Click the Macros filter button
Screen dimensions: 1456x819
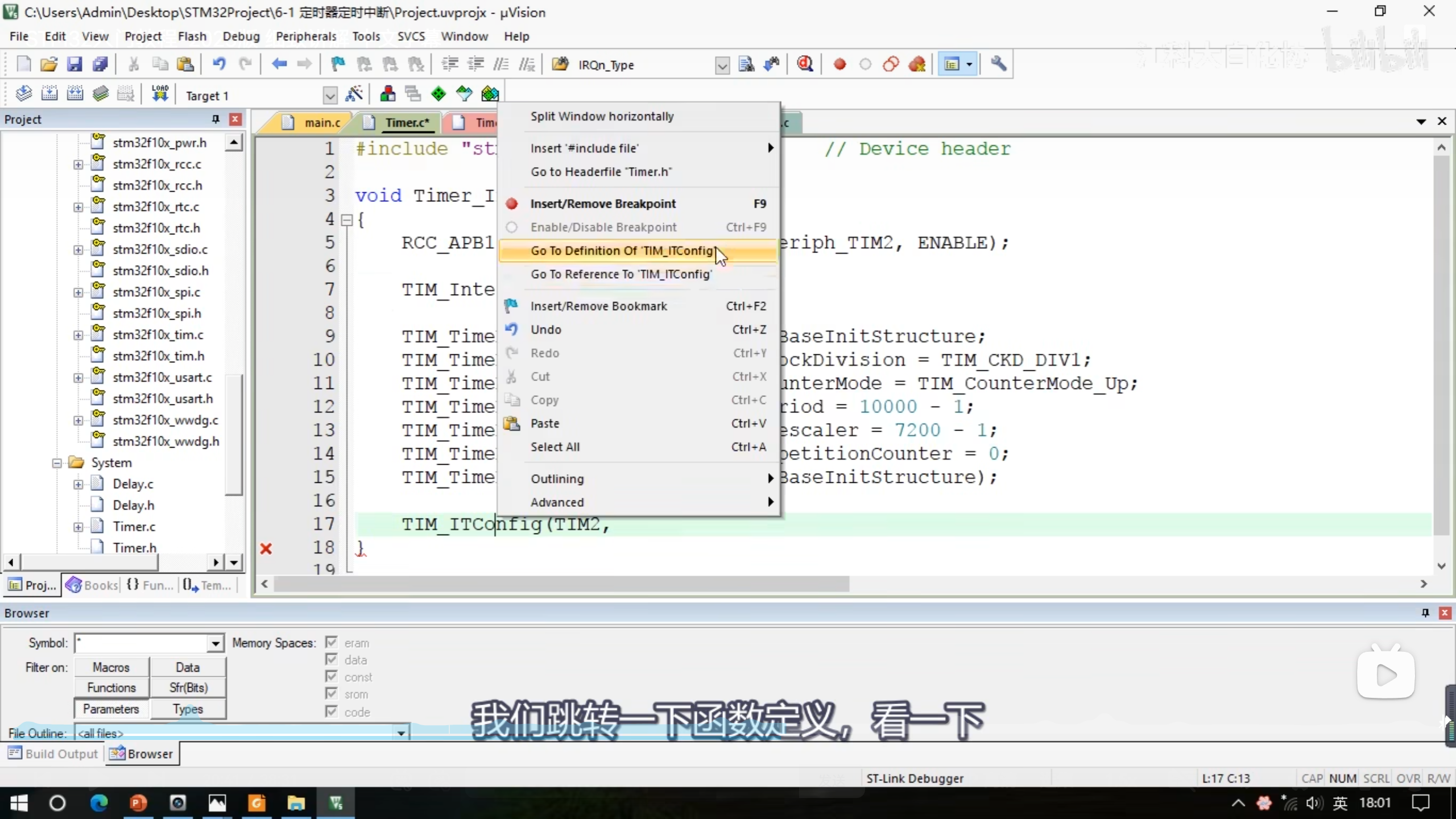(x=111, y=667)
